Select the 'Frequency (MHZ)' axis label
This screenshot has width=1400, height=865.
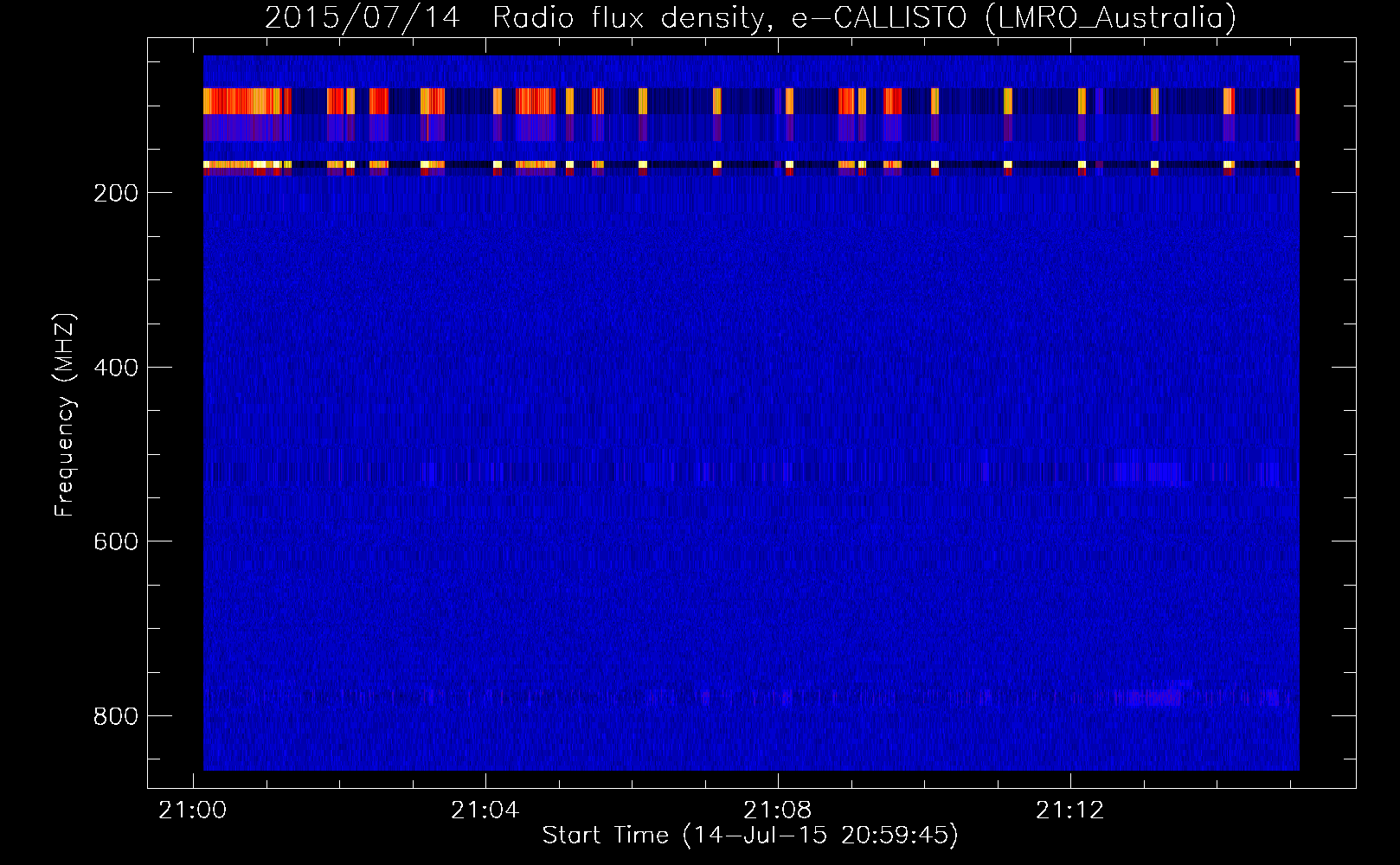[x=65, y=415]
